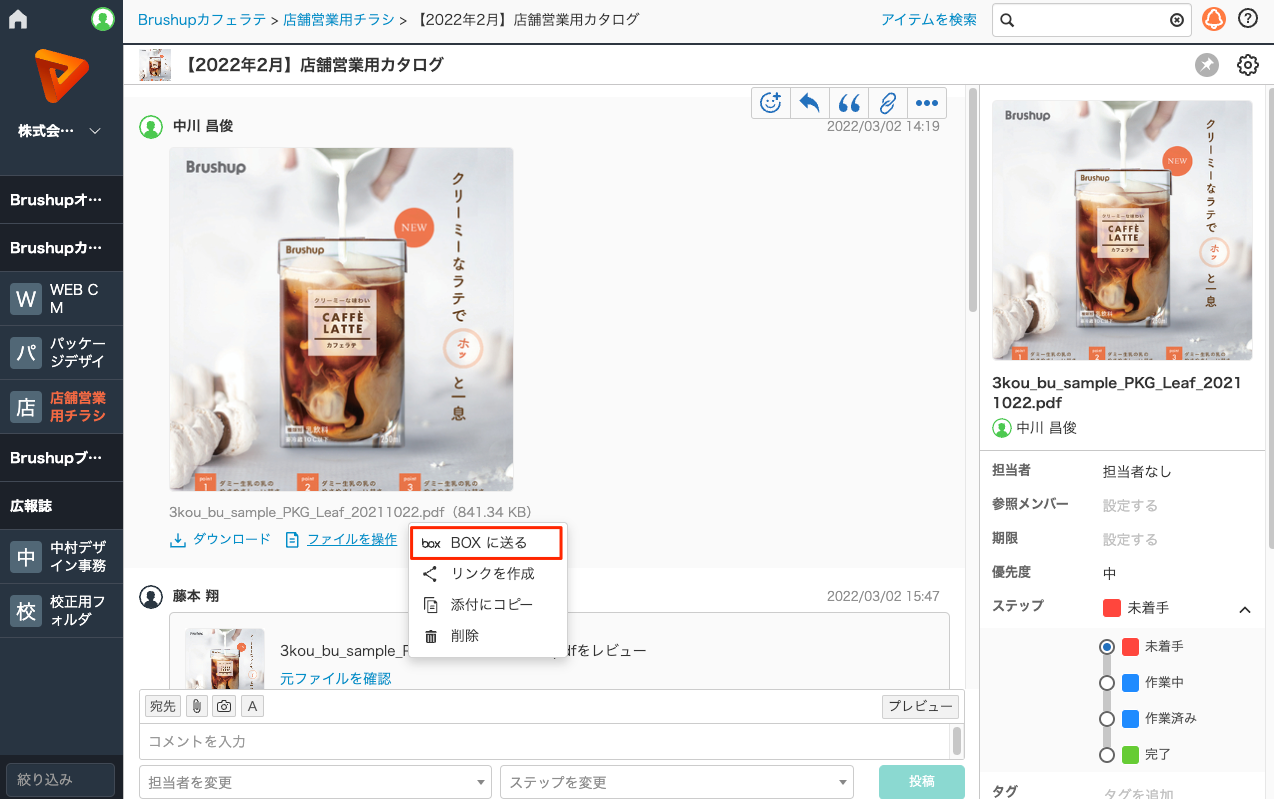Open the ステップを変更 dropdown

(677, 782)
